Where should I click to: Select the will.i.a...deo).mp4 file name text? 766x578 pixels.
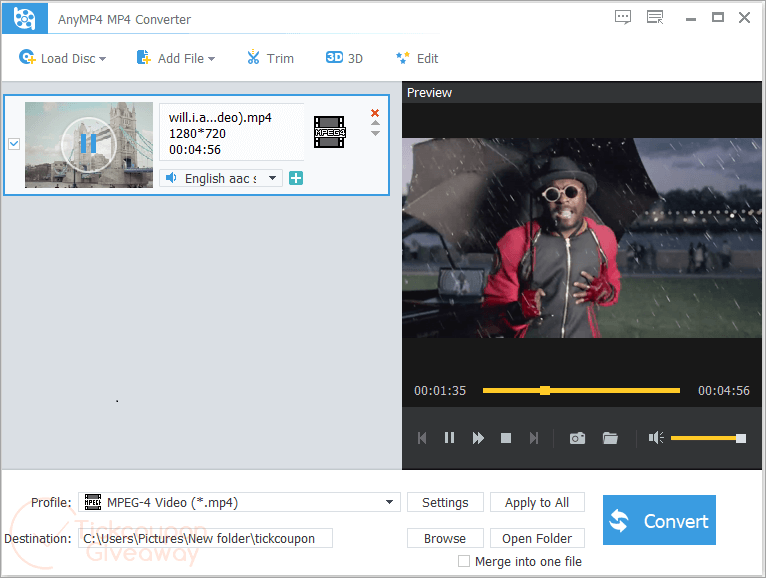click(220, 118)
